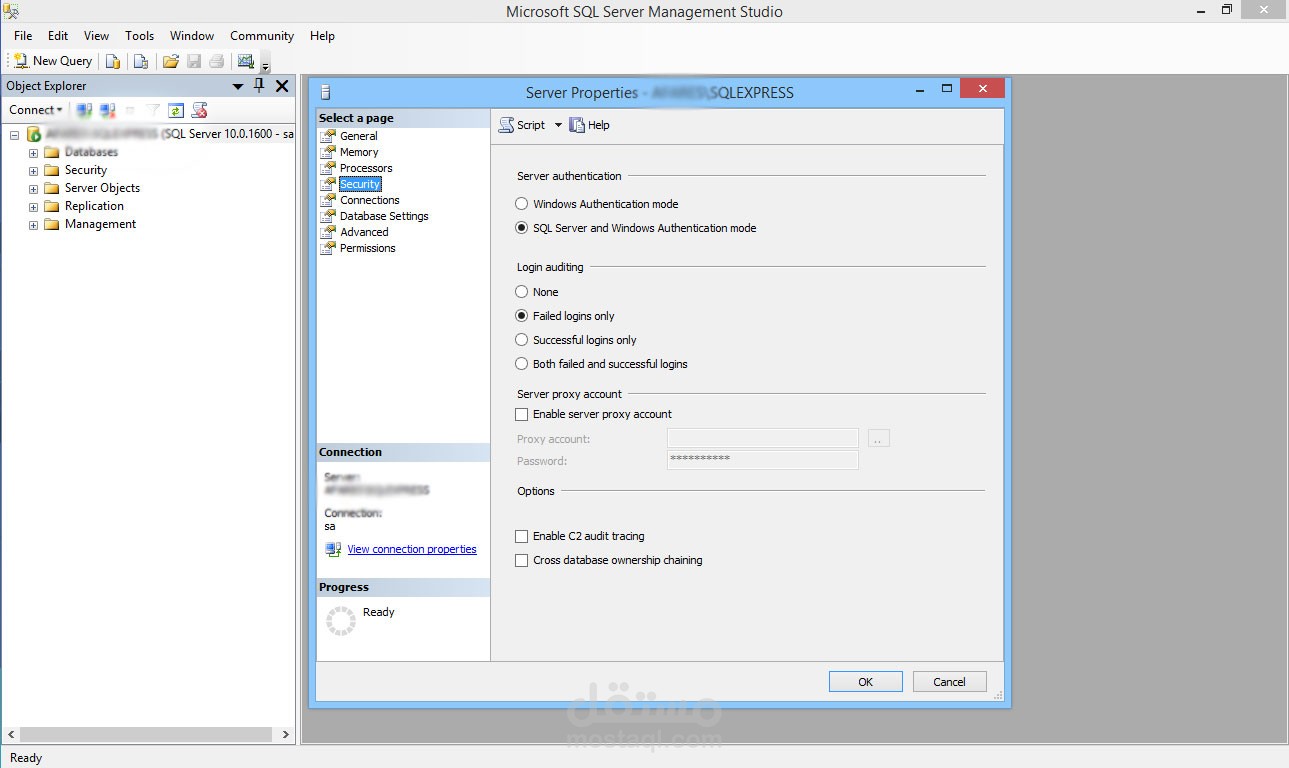Viewport: 1289px width, 768px height.
Task: Open the Database Settings page
Action: (x=384, y=216)
